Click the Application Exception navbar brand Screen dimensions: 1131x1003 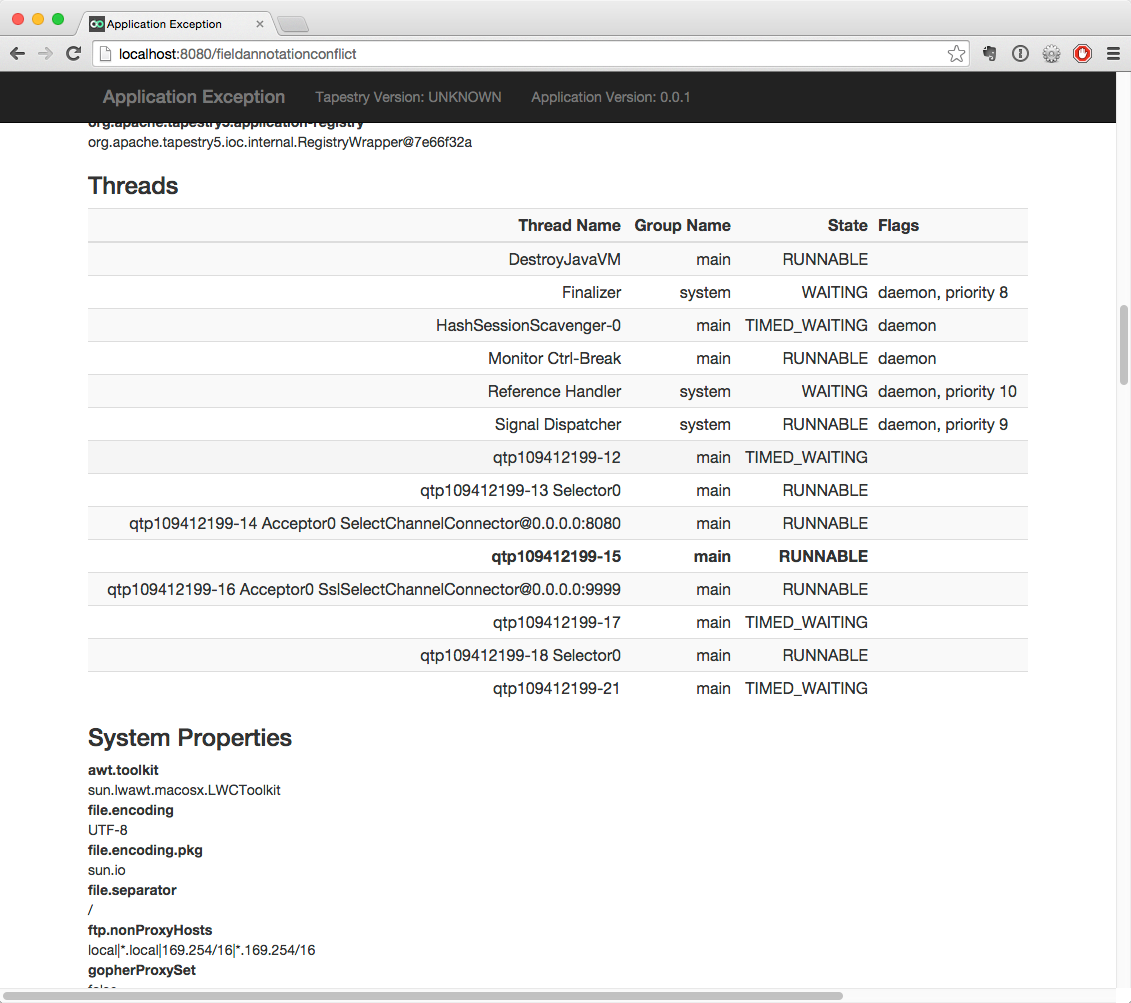[x=194, y=97]
